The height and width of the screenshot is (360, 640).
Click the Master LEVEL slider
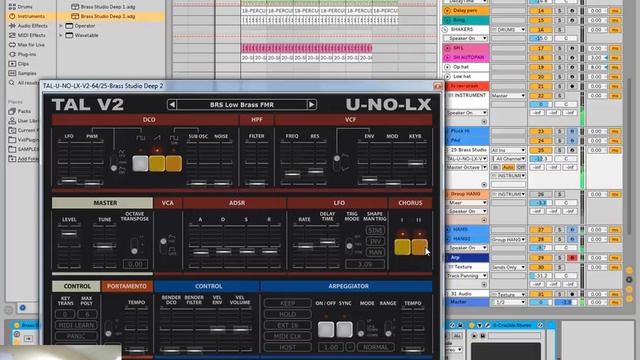click(x=69, y=234)
